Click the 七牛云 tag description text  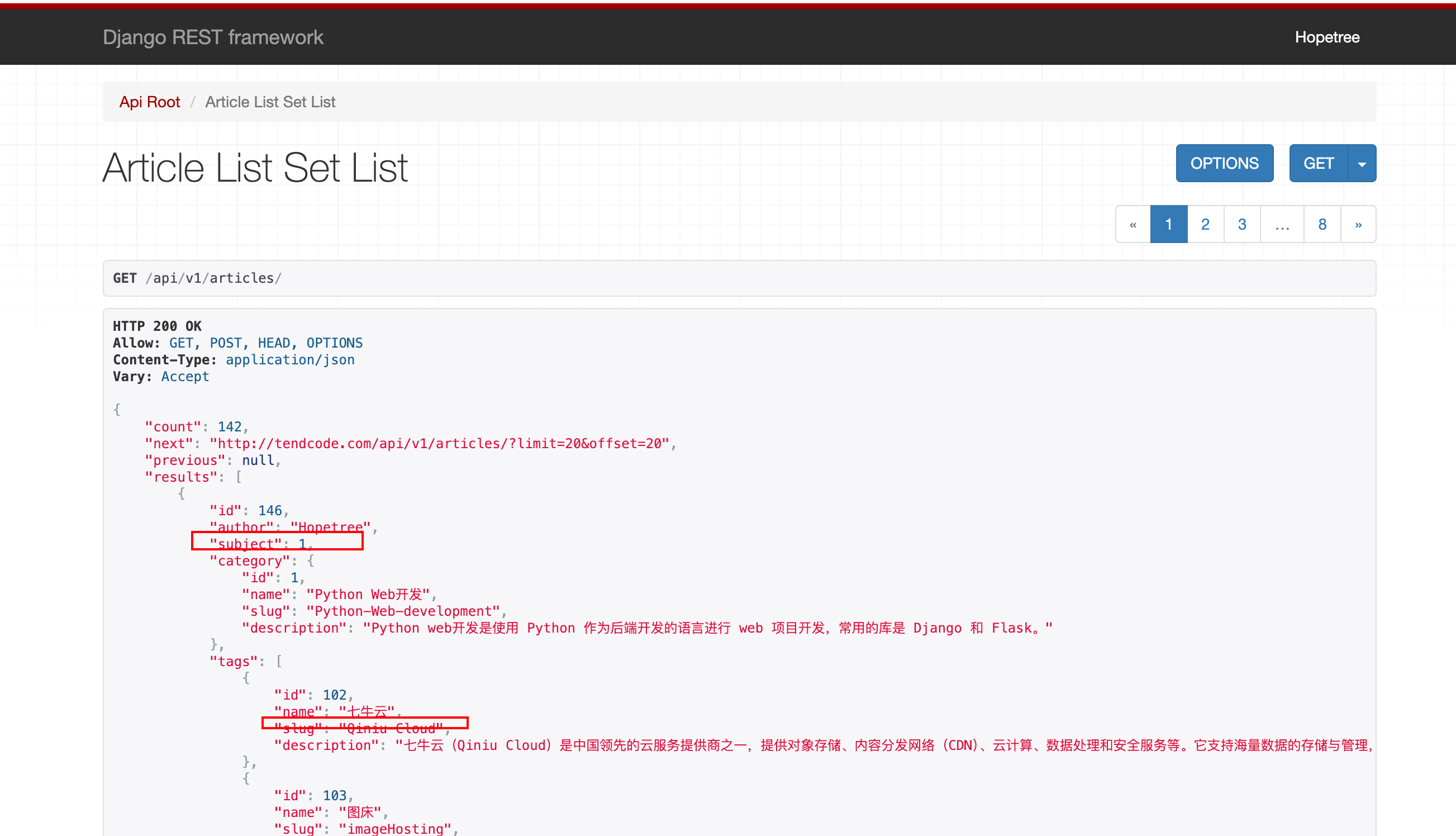coord(884,745)
